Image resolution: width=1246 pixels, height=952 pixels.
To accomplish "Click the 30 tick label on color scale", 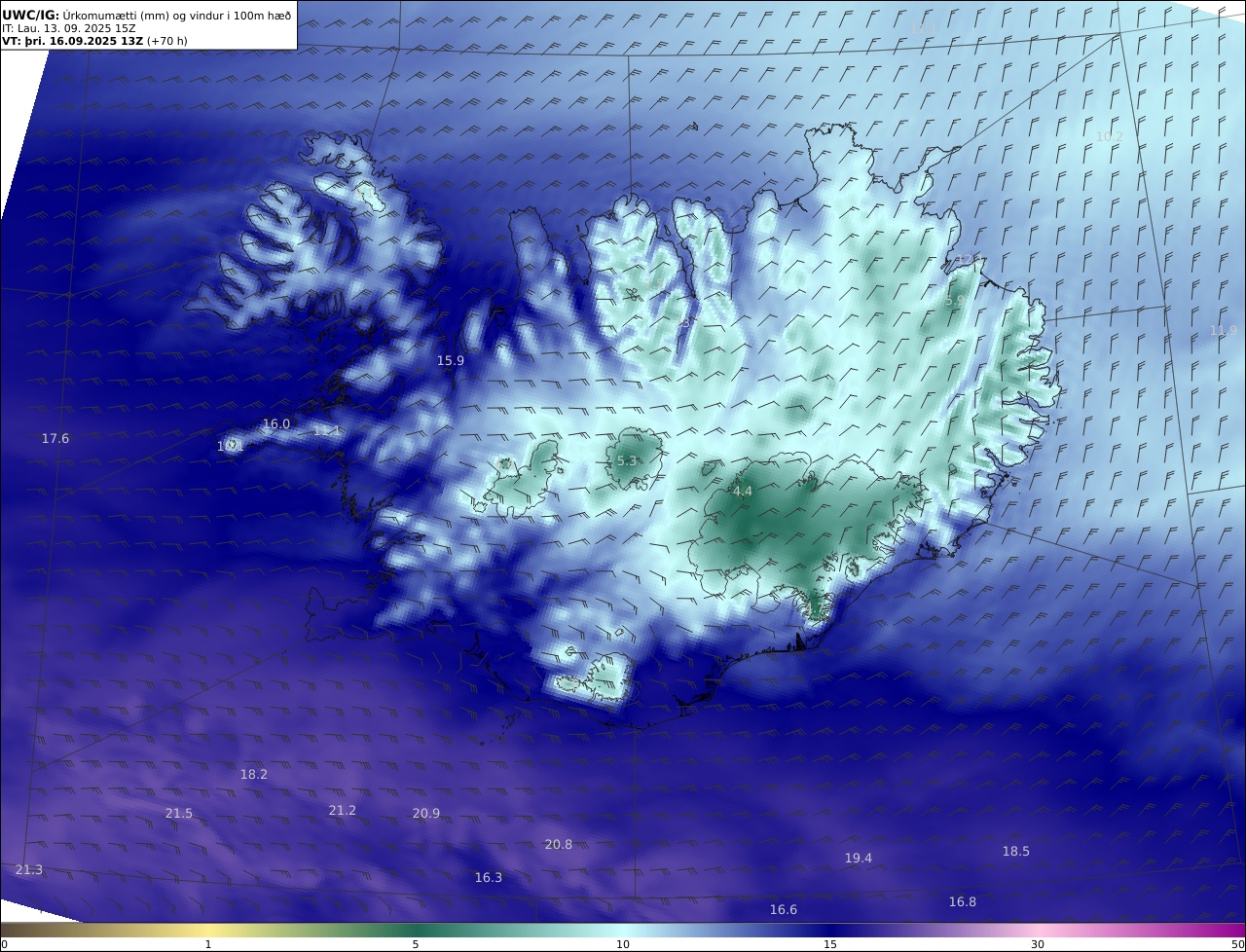I will point(1038,944).
